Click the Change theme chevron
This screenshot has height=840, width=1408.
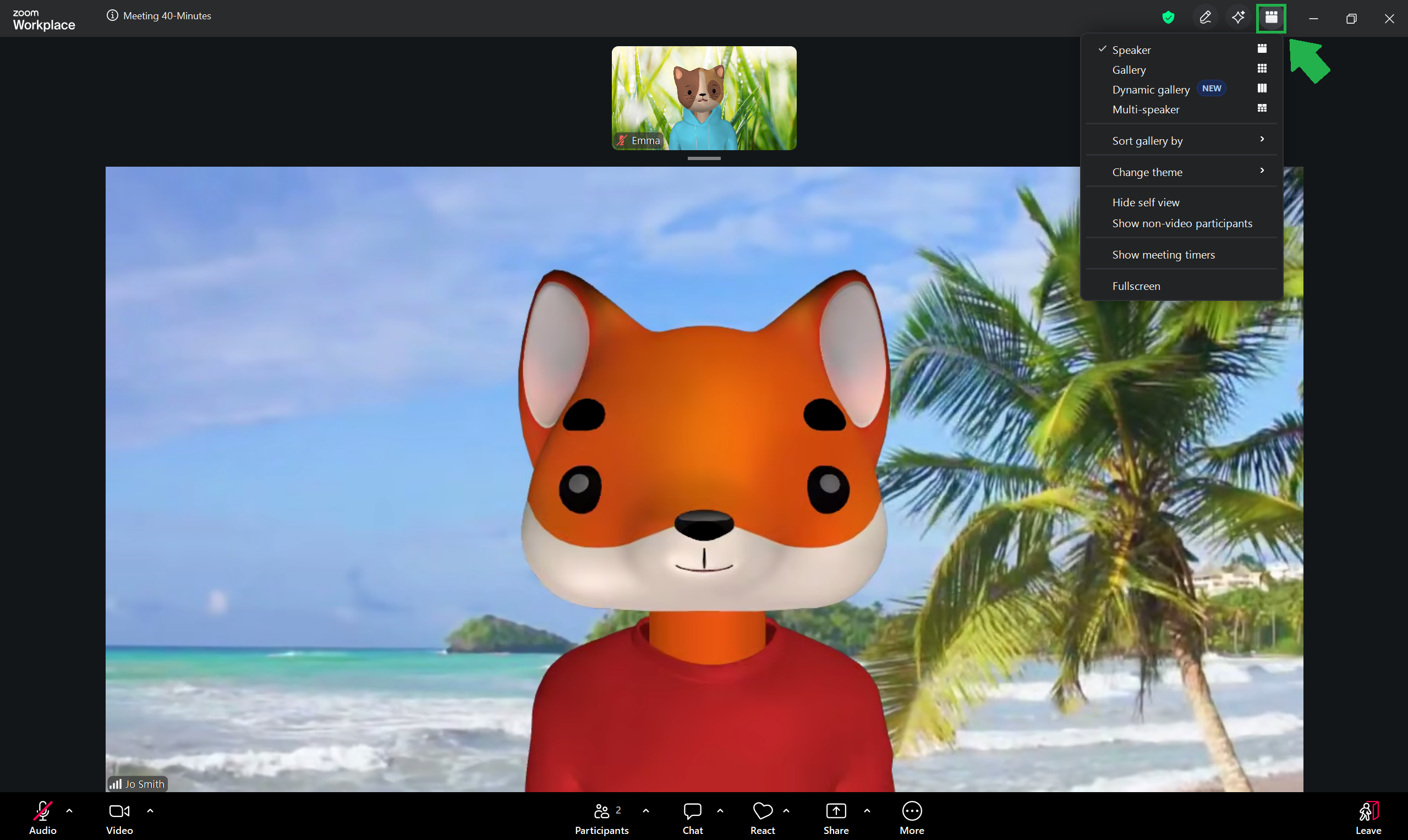pos(1262,171)
